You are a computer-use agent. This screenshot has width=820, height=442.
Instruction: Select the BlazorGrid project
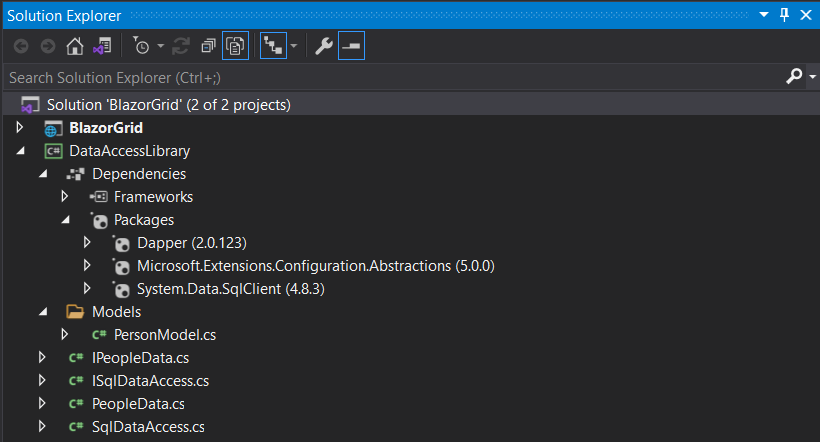click(106, 128)
